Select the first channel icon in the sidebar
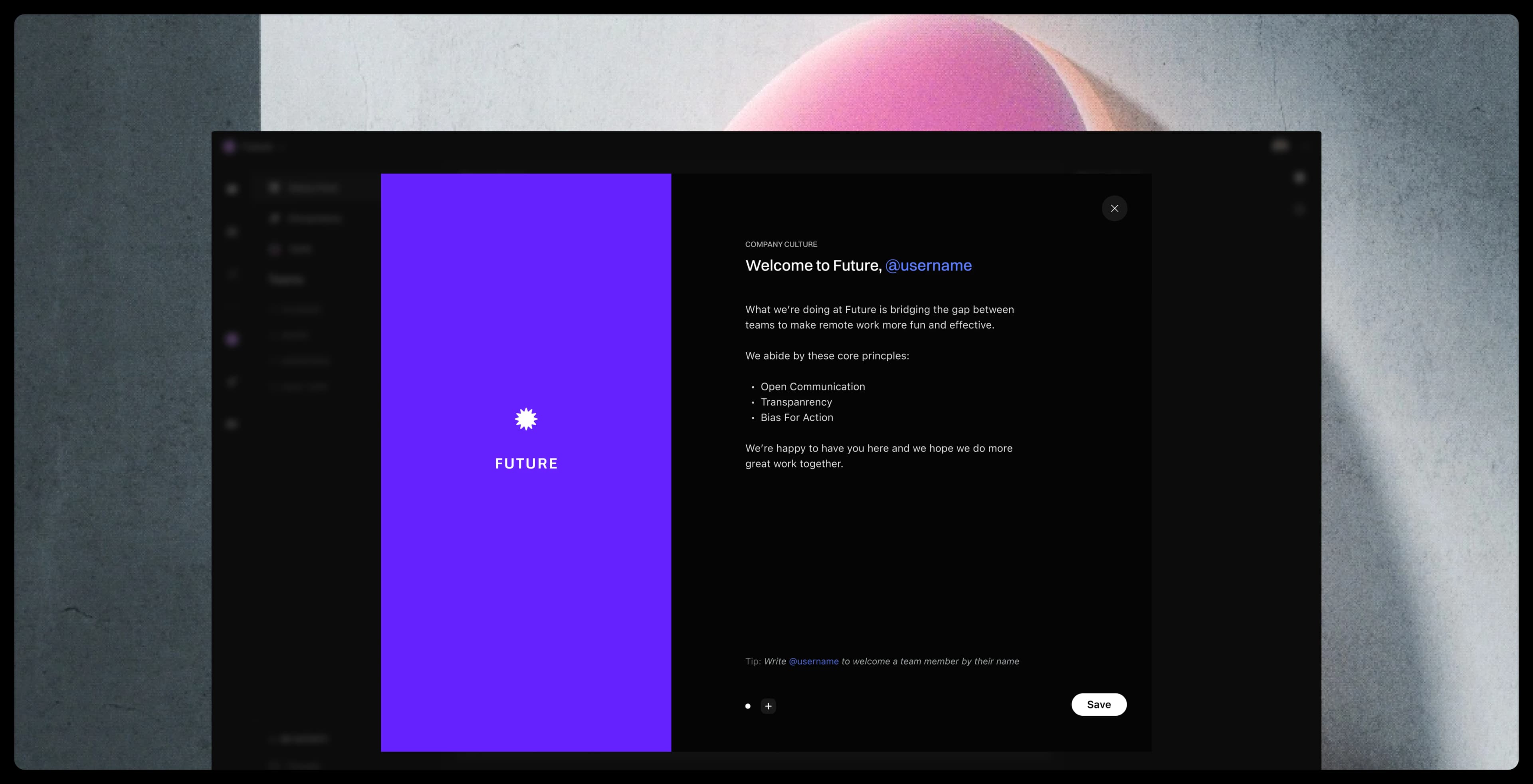Viewport: 1533px width, 784px height. click(274, 188)
